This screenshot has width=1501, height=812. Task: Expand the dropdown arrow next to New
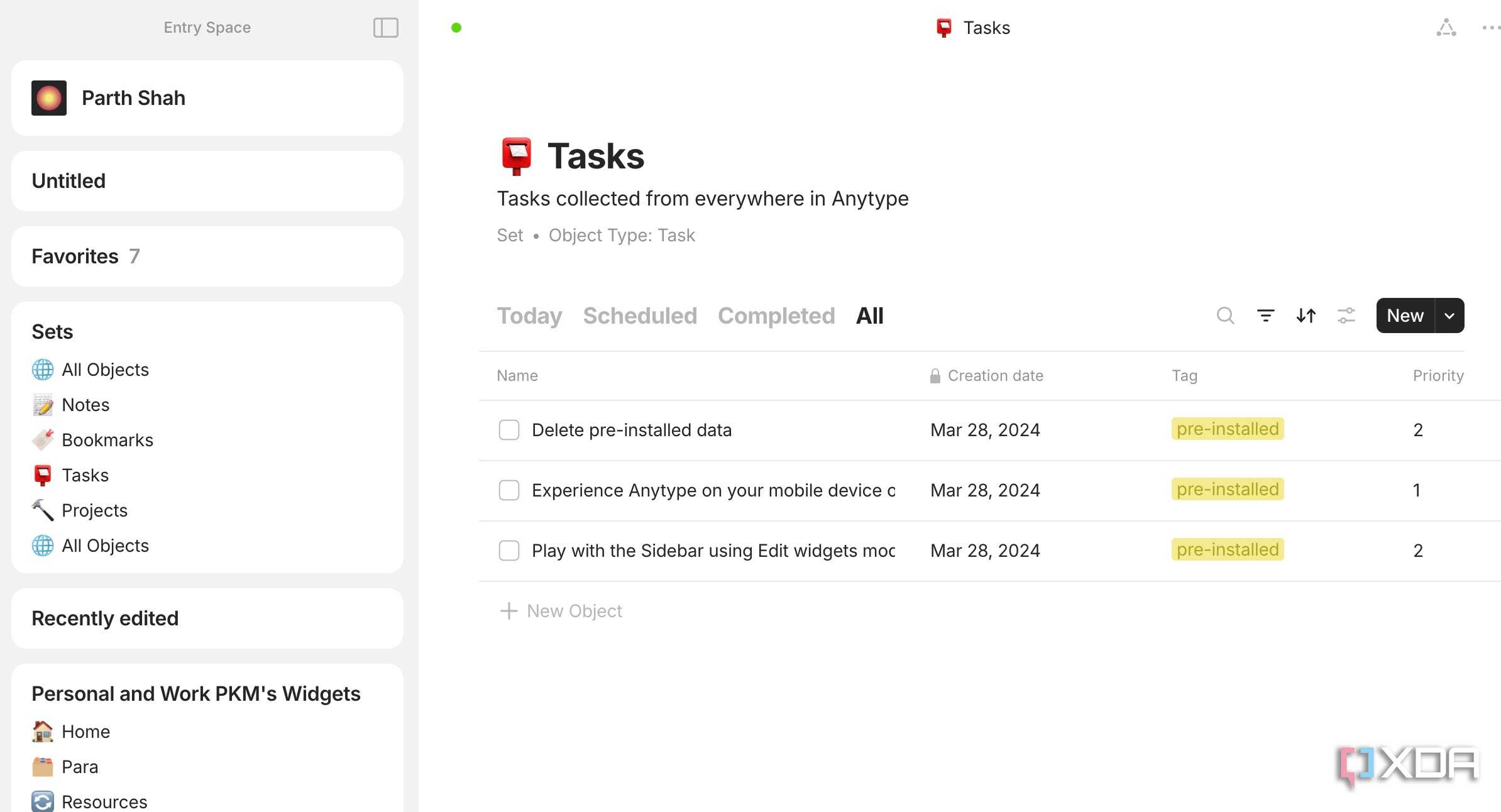pyautogui.click(x=1449, y=315)
